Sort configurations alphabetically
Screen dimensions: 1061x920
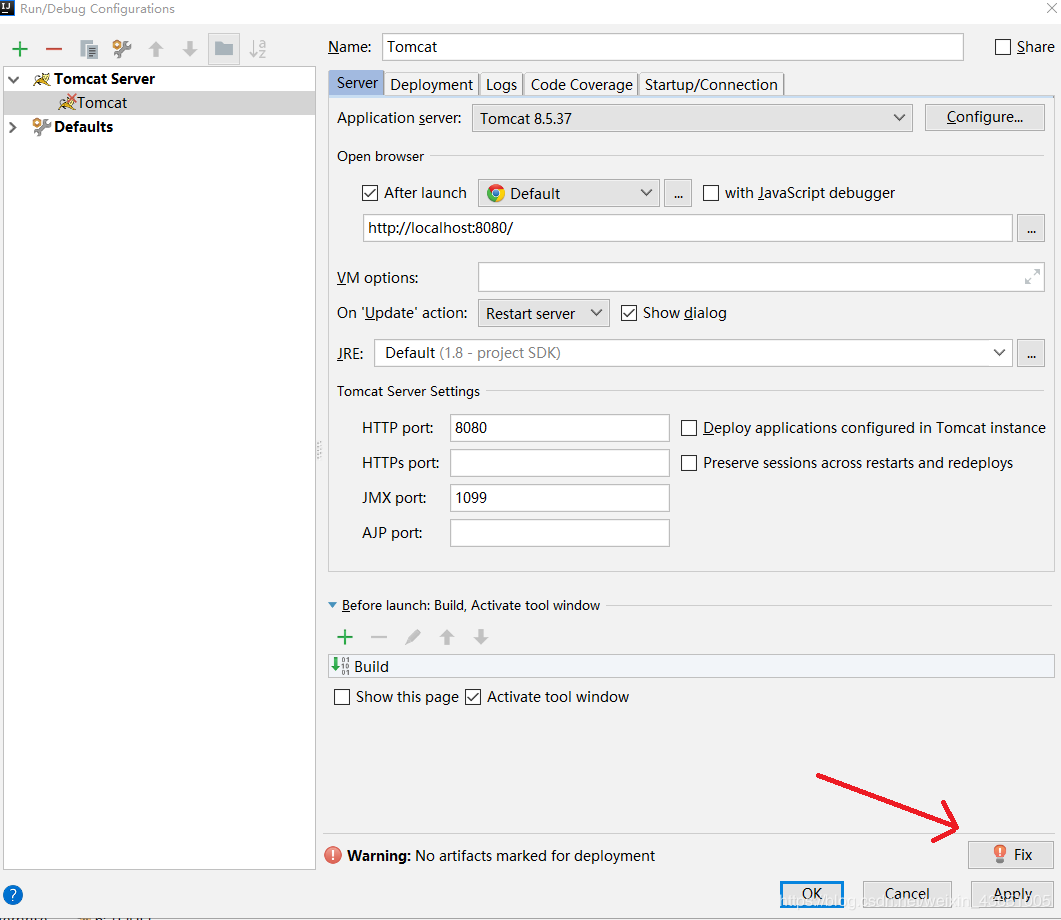click(258, 49)
